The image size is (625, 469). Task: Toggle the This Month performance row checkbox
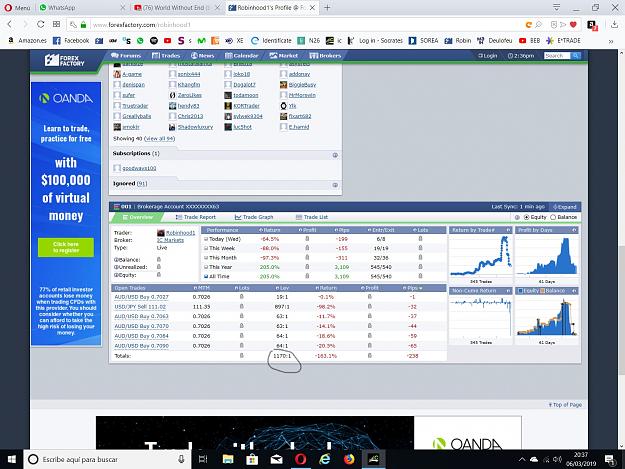click(x=206, y=258)
